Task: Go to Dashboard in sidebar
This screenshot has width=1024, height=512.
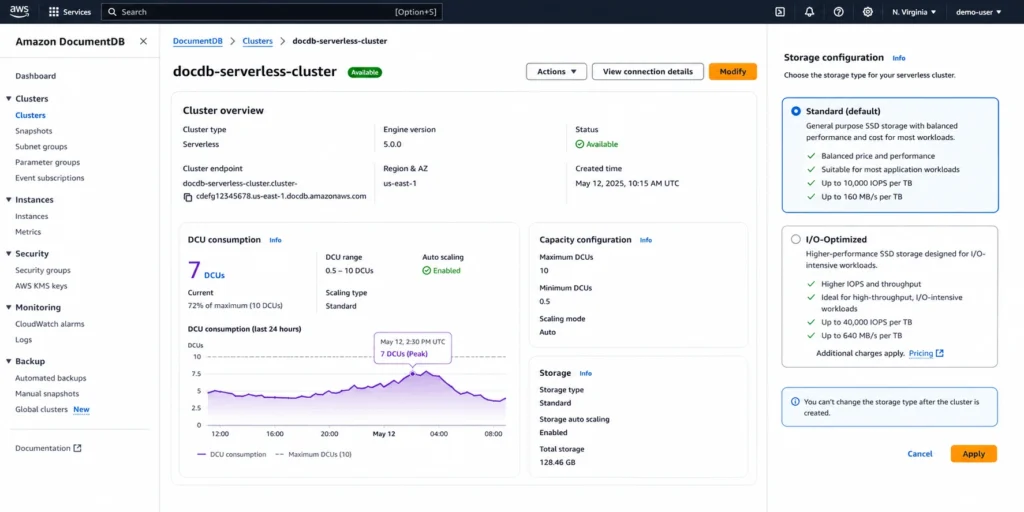Action: coord(35,76)
